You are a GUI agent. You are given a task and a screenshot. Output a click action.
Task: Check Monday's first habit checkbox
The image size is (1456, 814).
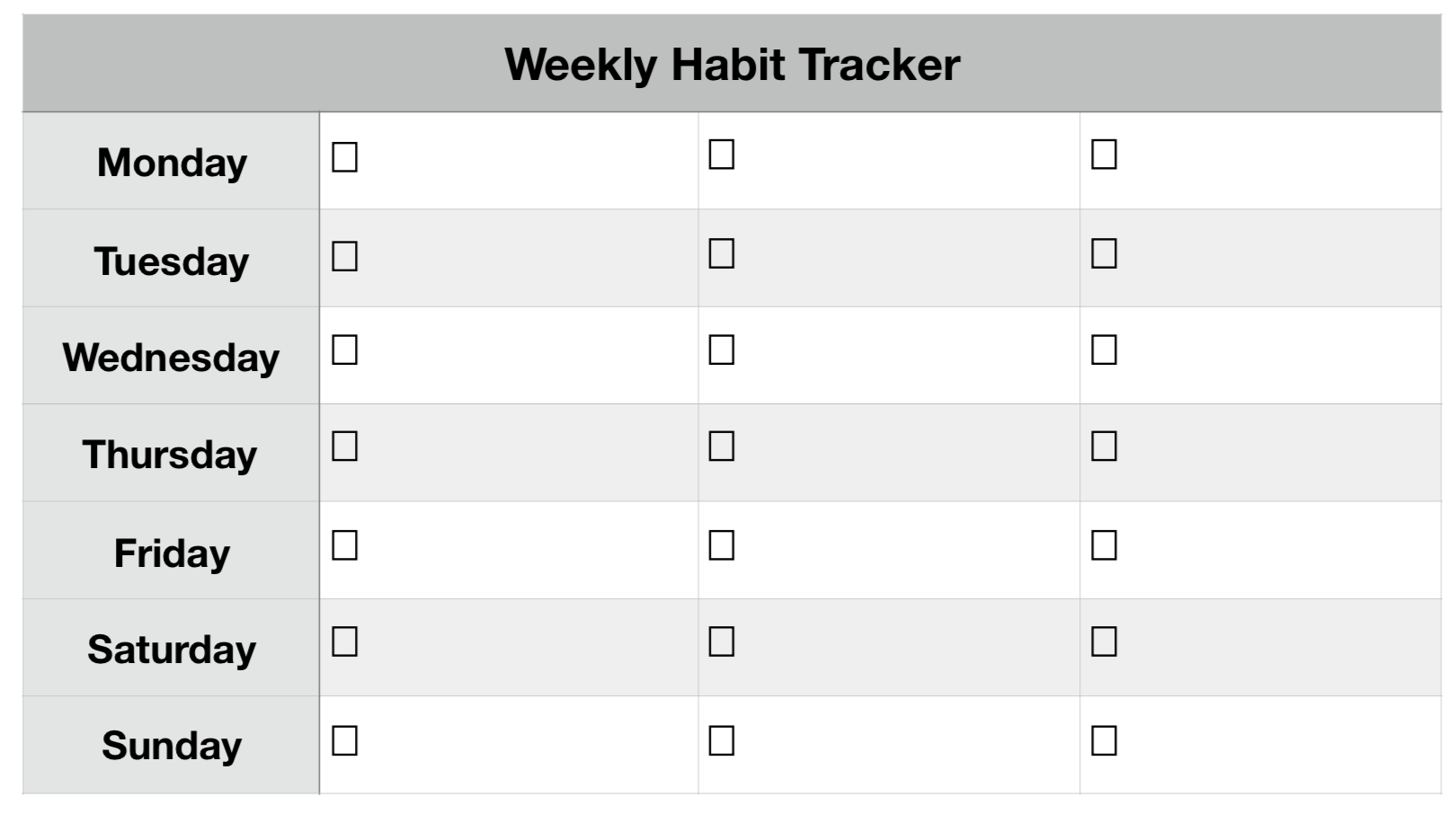345,157
